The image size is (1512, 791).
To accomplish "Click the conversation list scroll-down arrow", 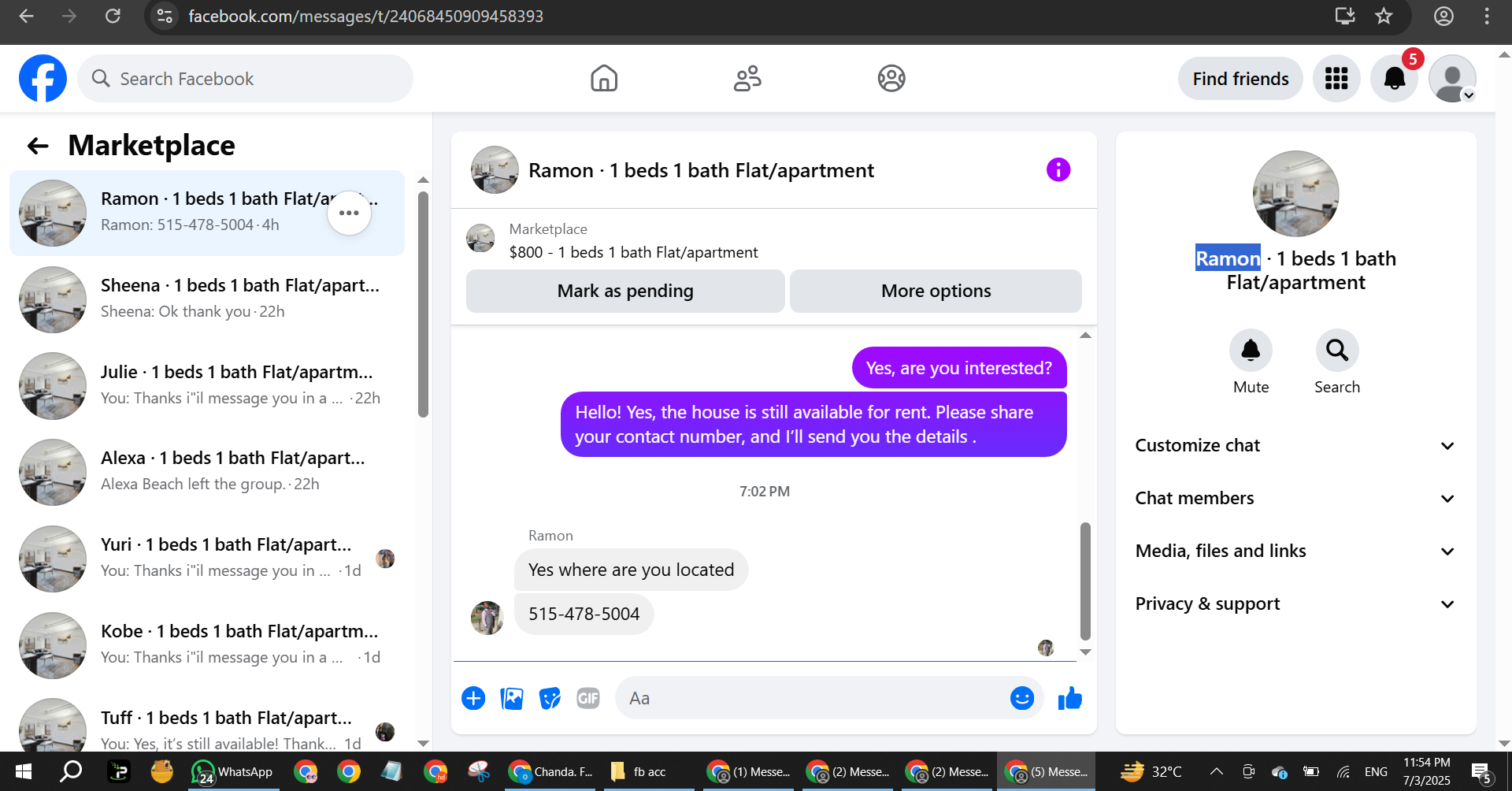I will click(423, 743).
